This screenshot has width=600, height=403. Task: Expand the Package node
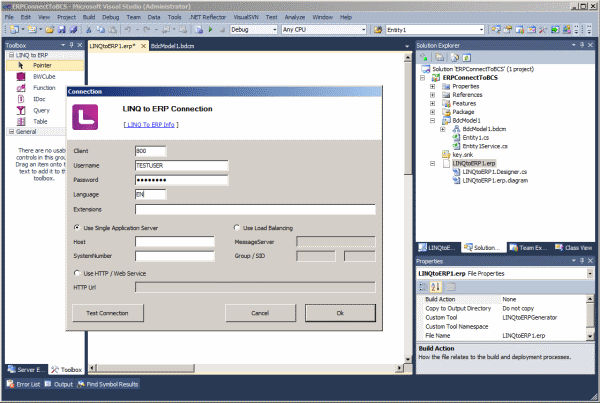(x=432, y=112)
